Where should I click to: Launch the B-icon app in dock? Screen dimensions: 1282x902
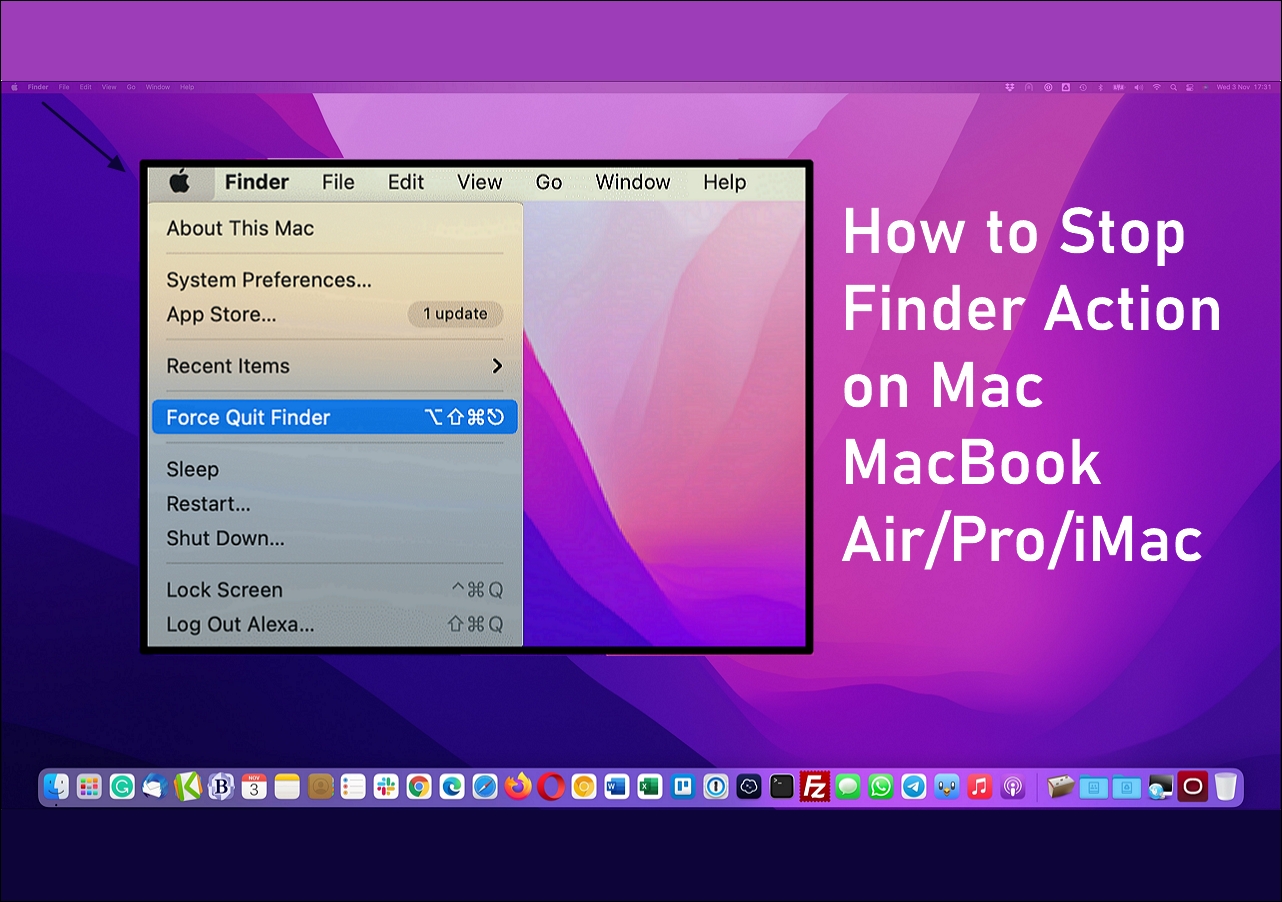(221, 787)
